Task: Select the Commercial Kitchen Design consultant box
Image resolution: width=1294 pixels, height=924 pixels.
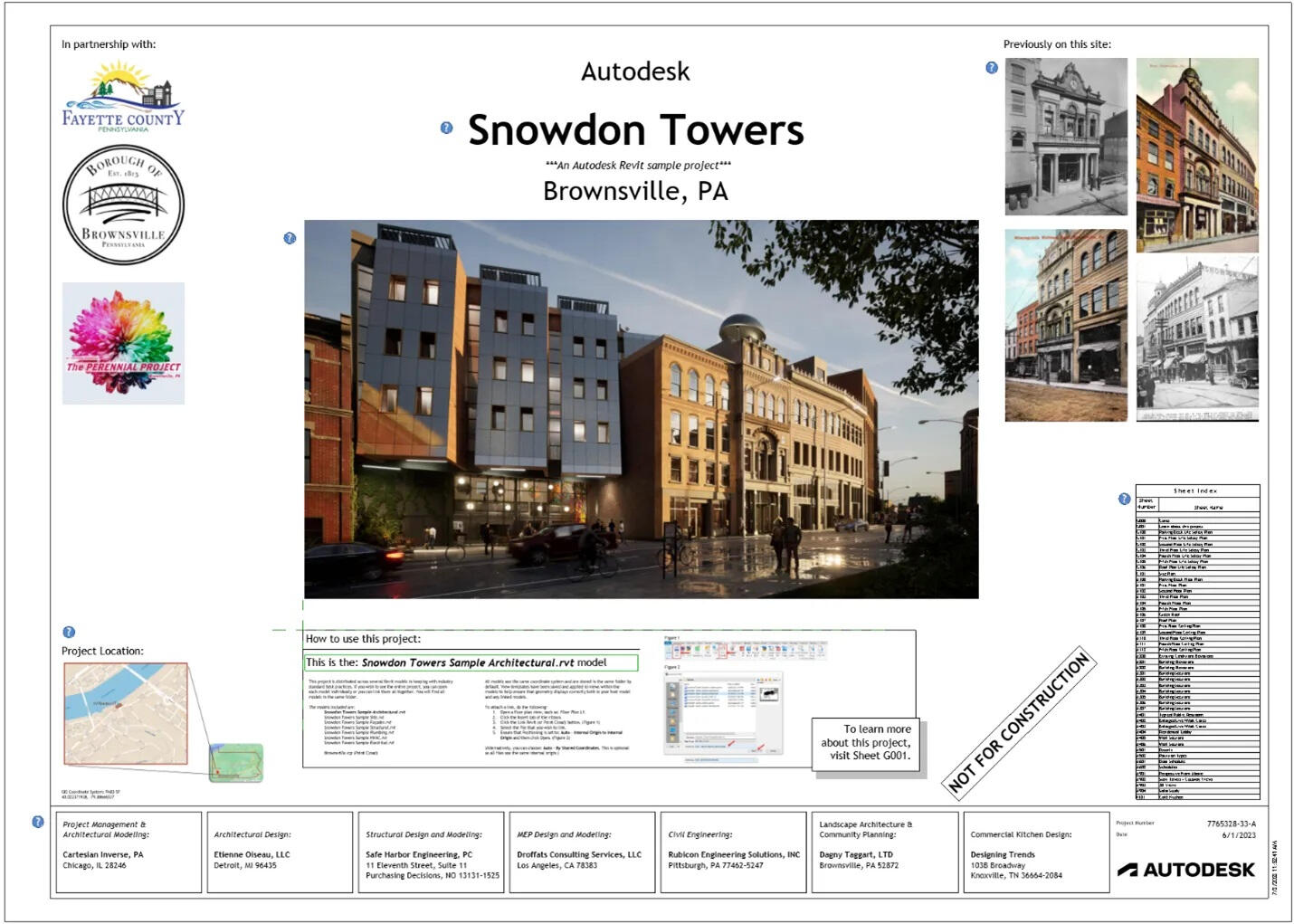Action: click(x=1036, y=853)
